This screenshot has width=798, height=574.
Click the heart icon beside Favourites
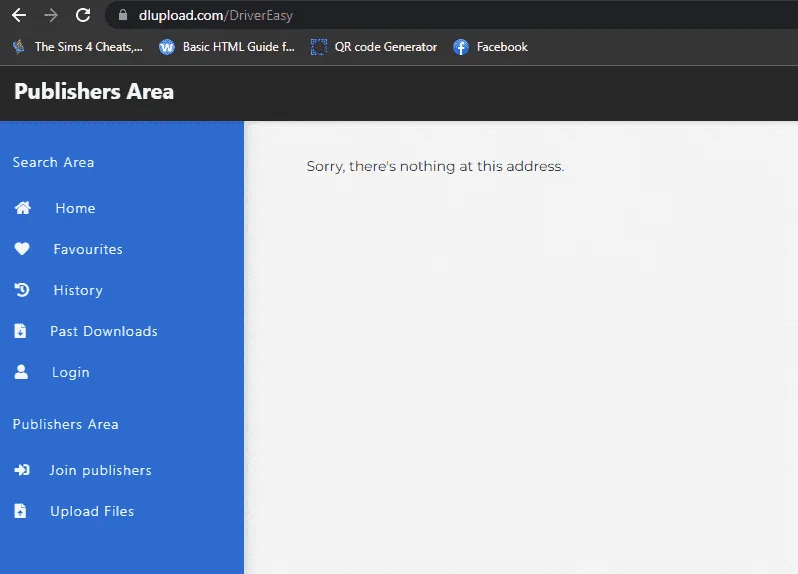coord(22,248)
